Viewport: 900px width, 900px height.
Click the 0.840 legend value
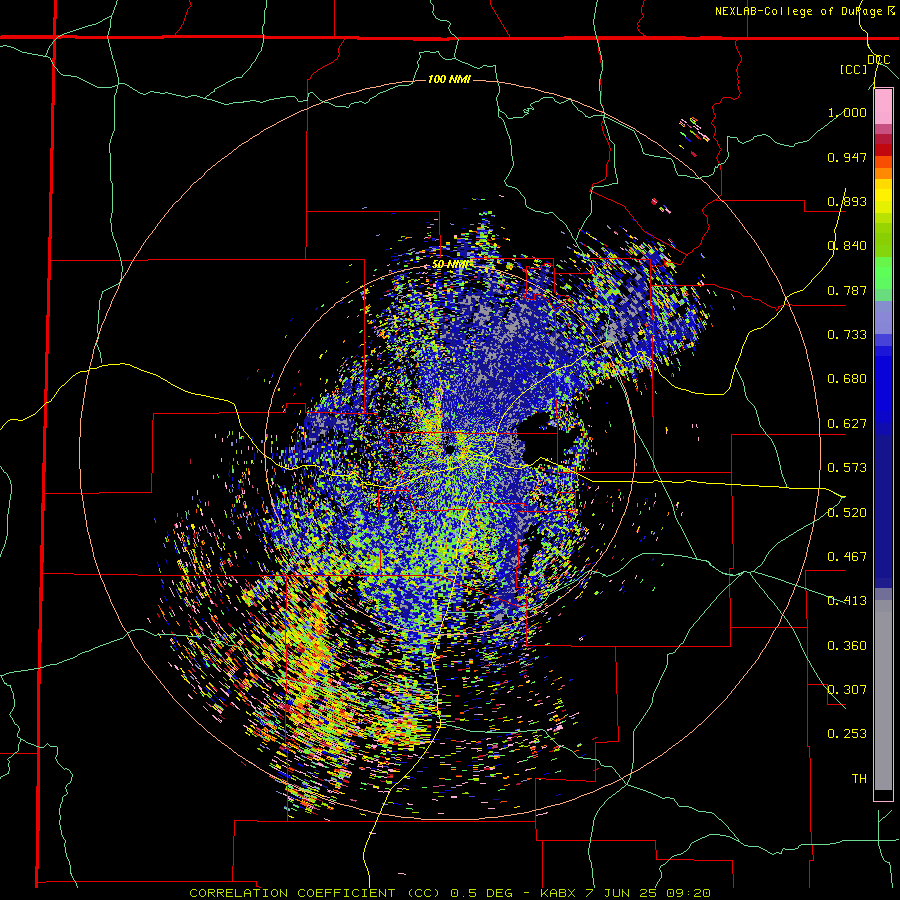coord(847,246)
